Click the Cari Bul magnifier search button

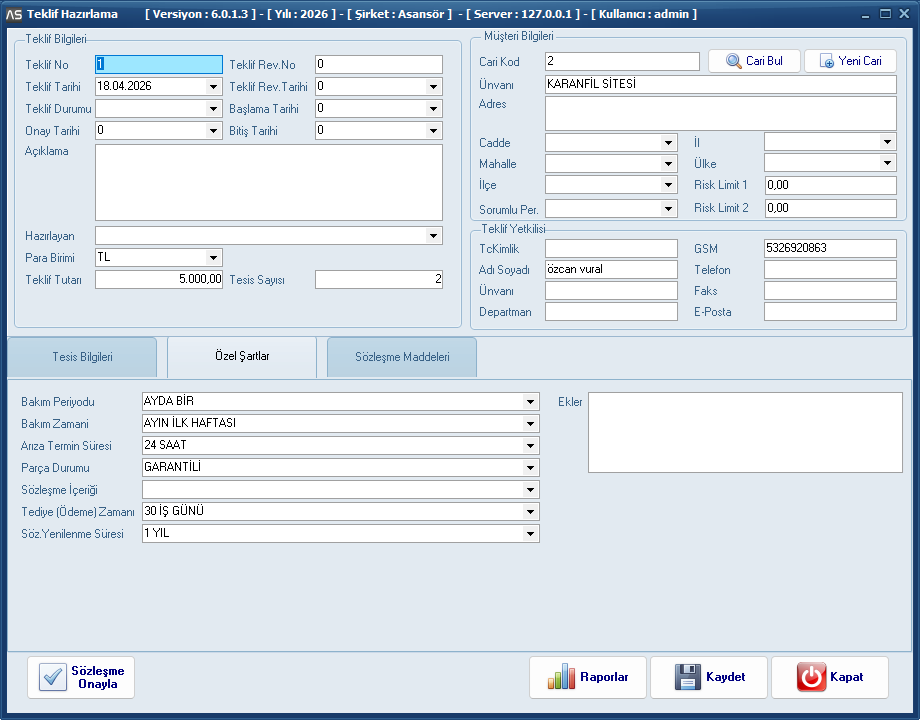click(754, 61)
